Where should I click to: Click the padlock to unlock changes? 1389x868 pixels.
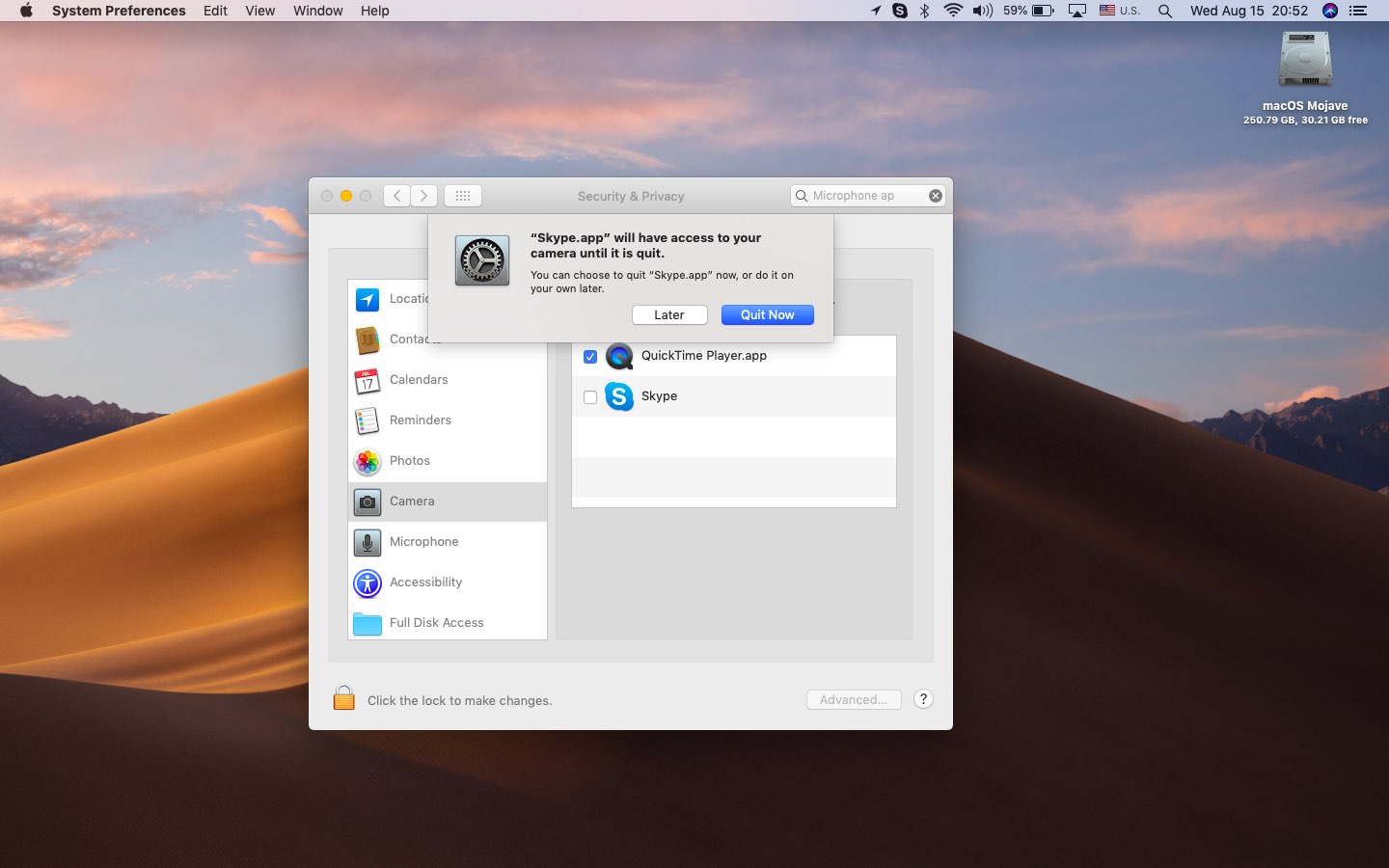(344, 698)
